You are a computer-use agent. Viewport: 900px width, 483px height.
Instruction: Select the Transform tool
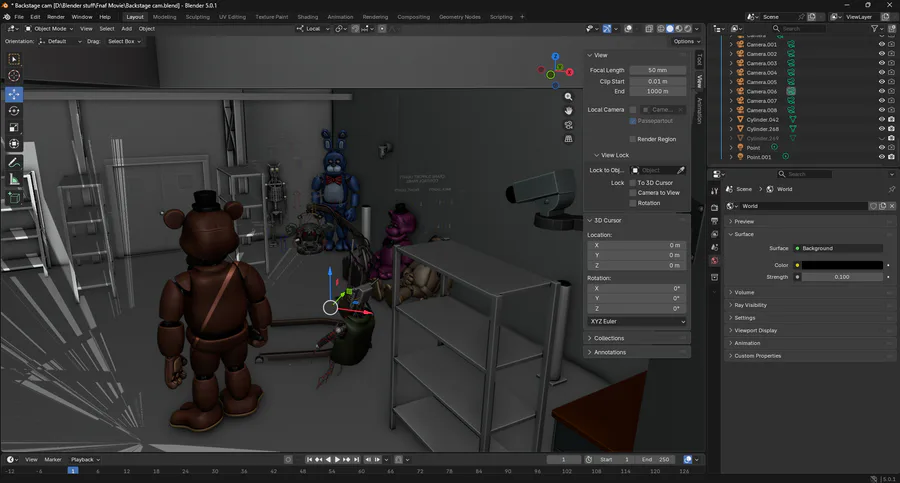pyautogui.click(x=14, y=144)
